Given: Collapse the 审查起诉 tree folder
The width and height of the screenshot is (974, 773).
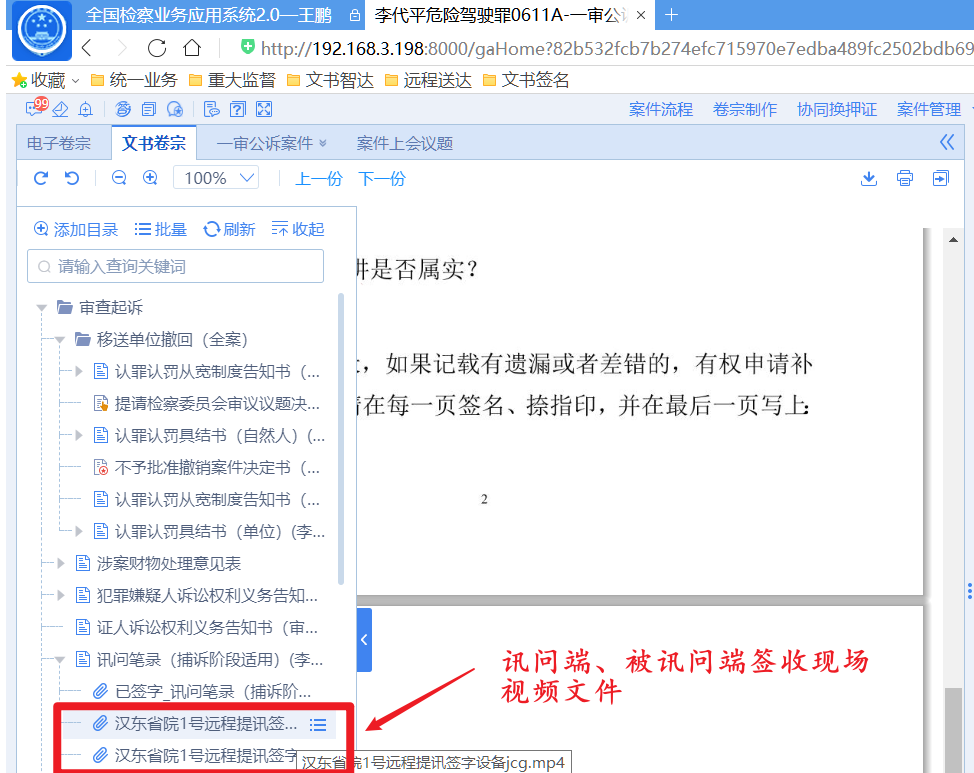Looking at the screenshot, I should point(42,307).
